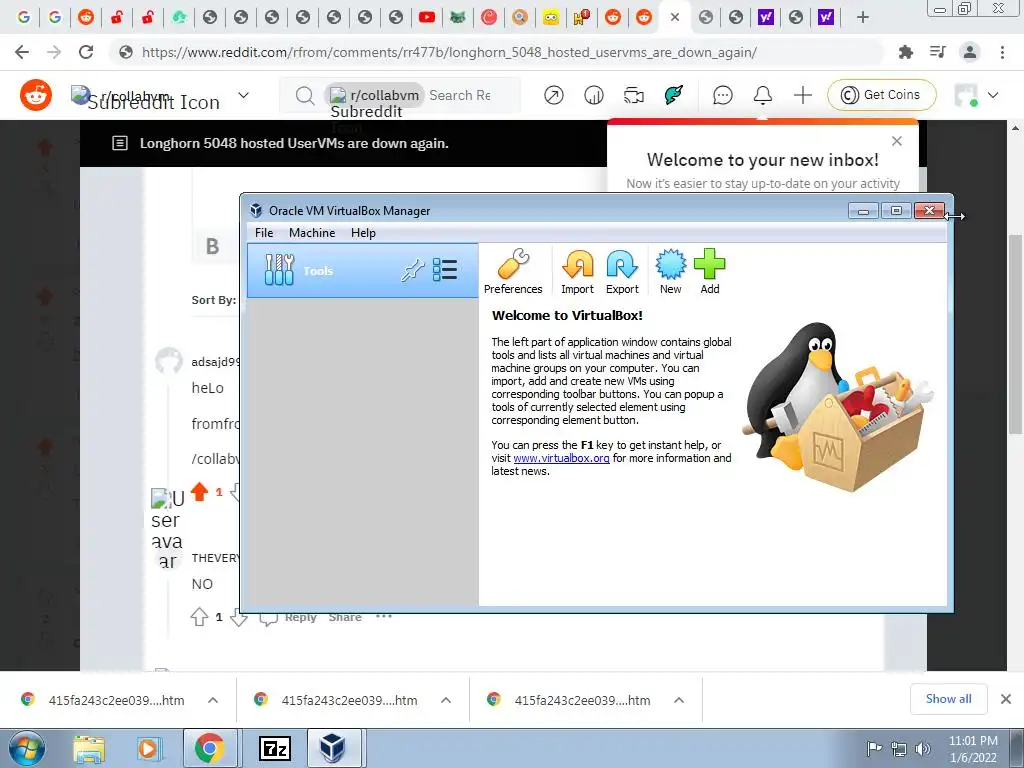Upvote the adsajd comment
This screenshot has height=768, width=1024.
click(200, 491)
